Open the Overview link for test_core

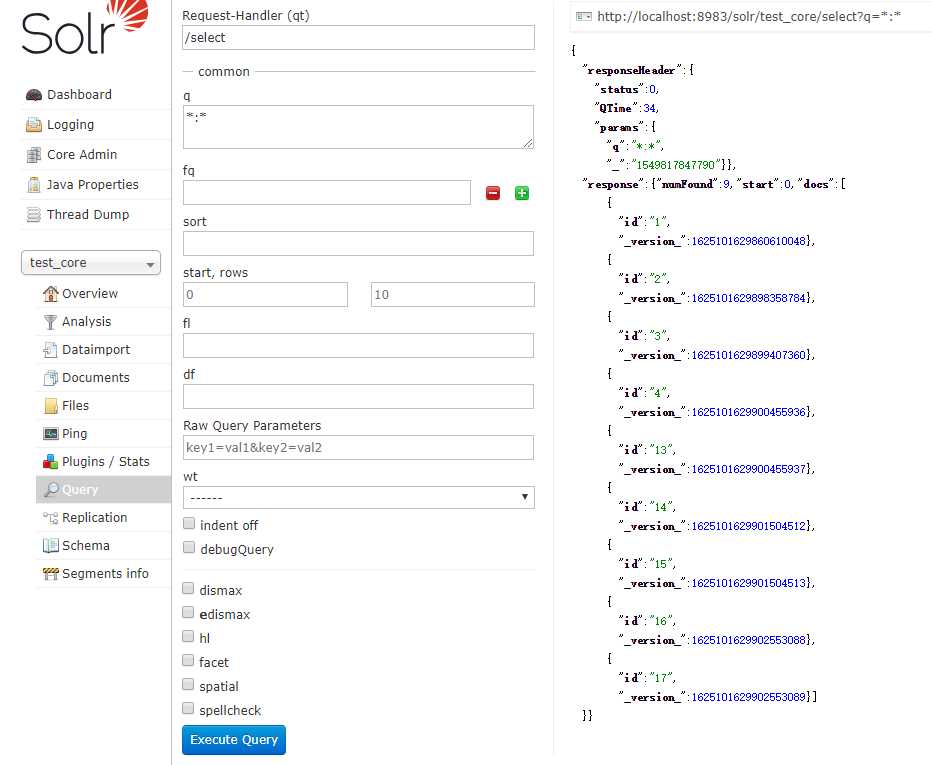(x=90, y=294)
